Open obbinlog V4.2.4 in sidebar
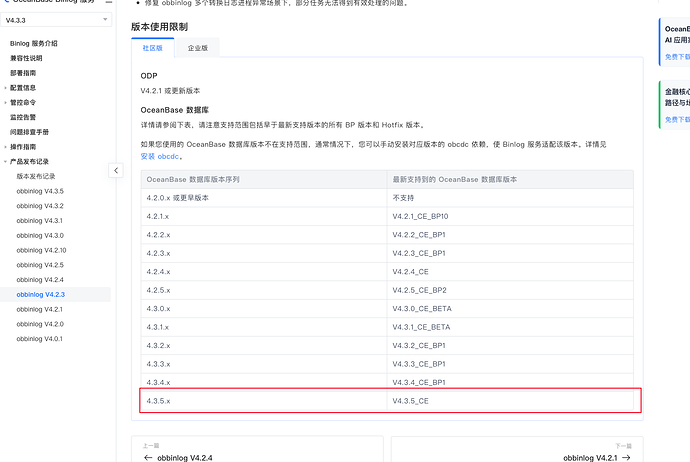 coord(40,279)
